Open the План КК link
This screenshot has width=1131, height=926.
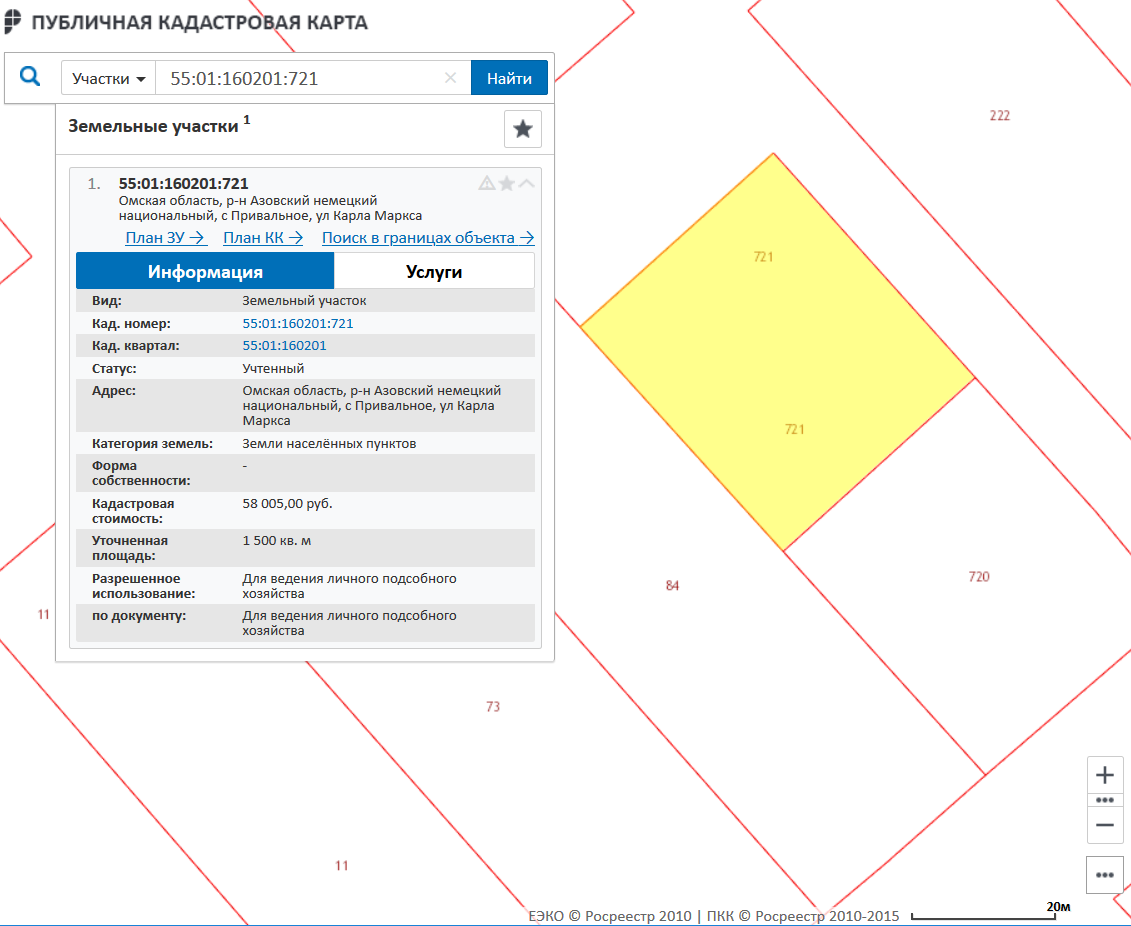point(262,238)
